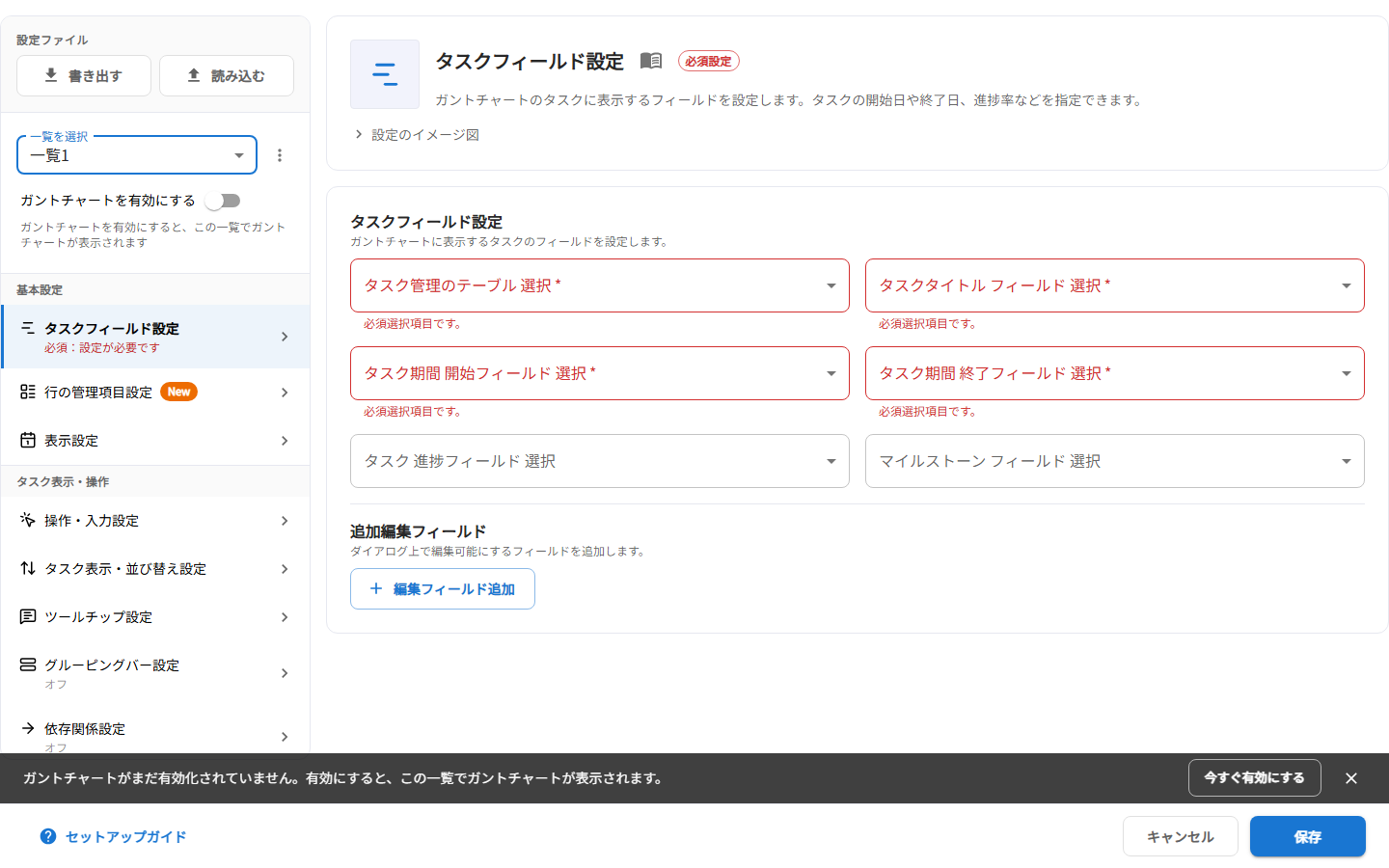The width and height of the screenshot is (1389, 868).
Task: Click the bars icon beside グルーピングバー設定
Action: coord(28,665)
